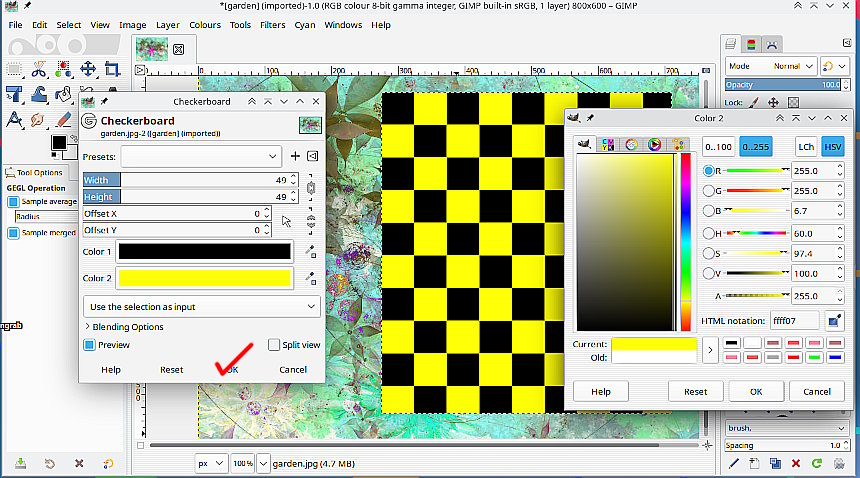Uncheck the Preview checkbox
The width and height of the screenshot is (860, 478).
(89, 345)
